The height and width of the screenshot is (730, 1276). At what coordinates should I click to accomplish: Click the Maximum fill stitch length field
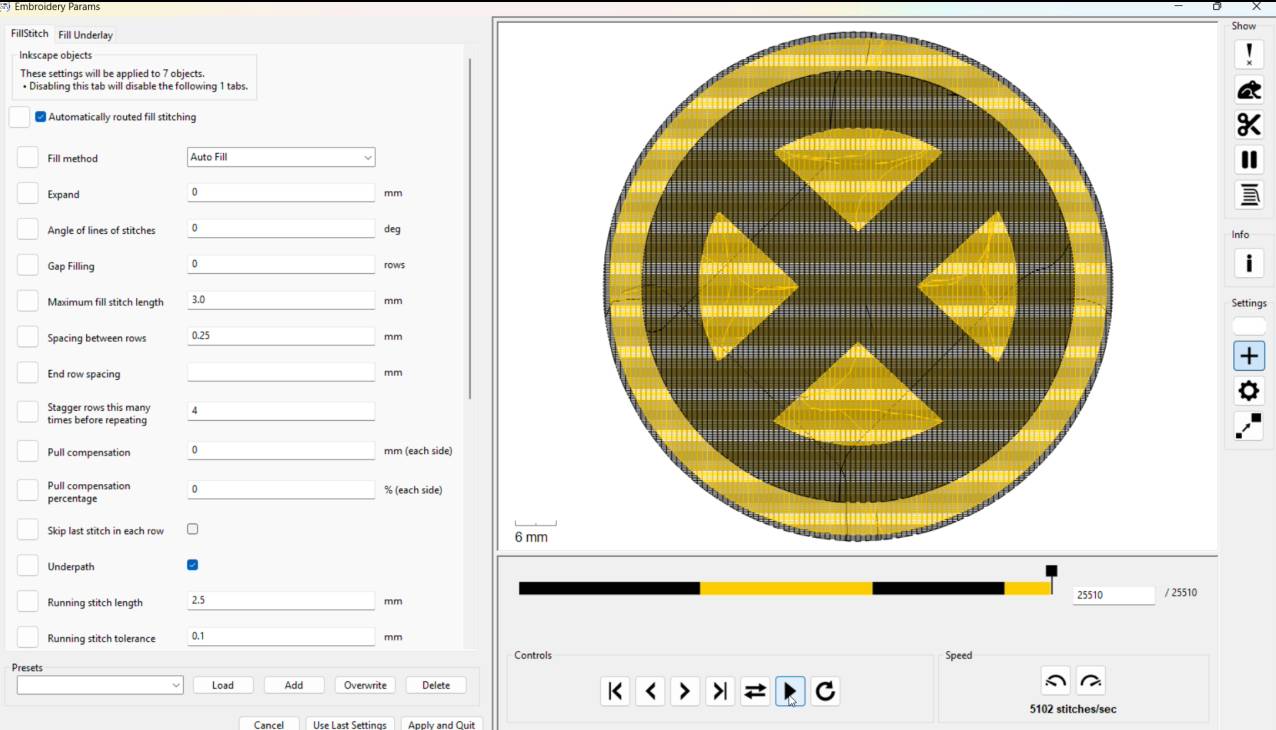tap(281, 300)
